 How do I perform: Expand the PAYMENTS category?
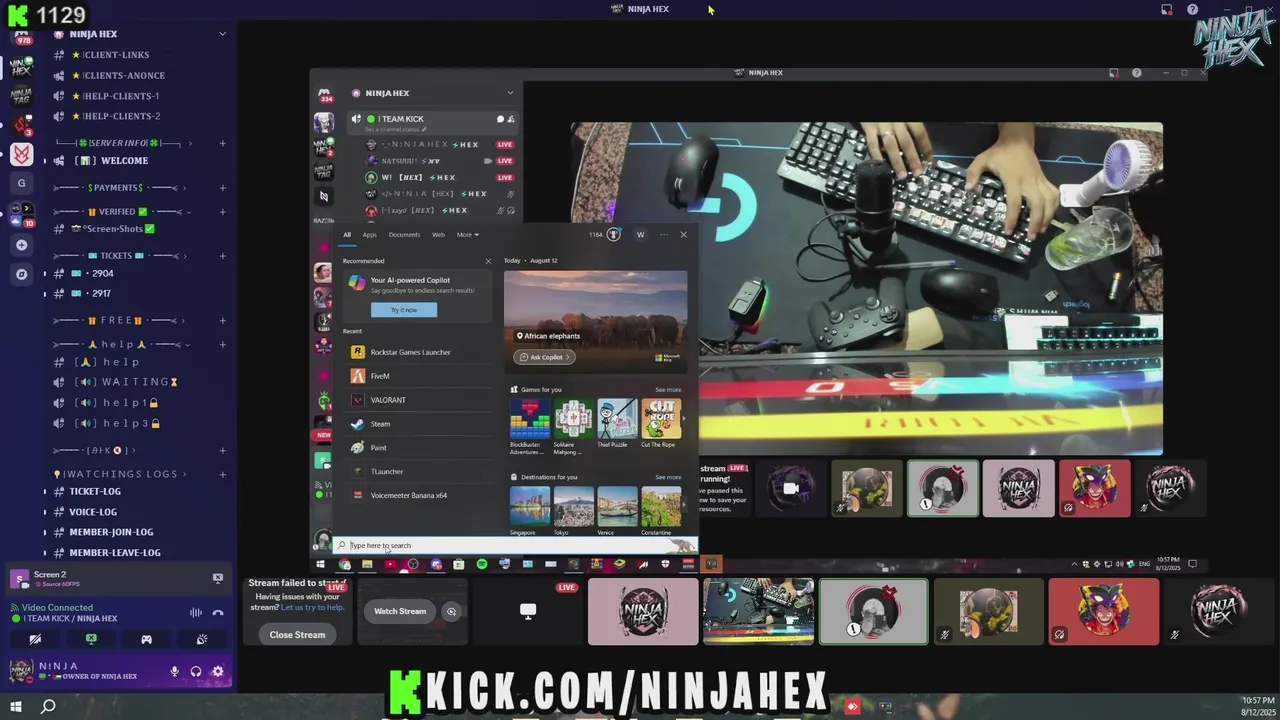click(x=115, y=188)
